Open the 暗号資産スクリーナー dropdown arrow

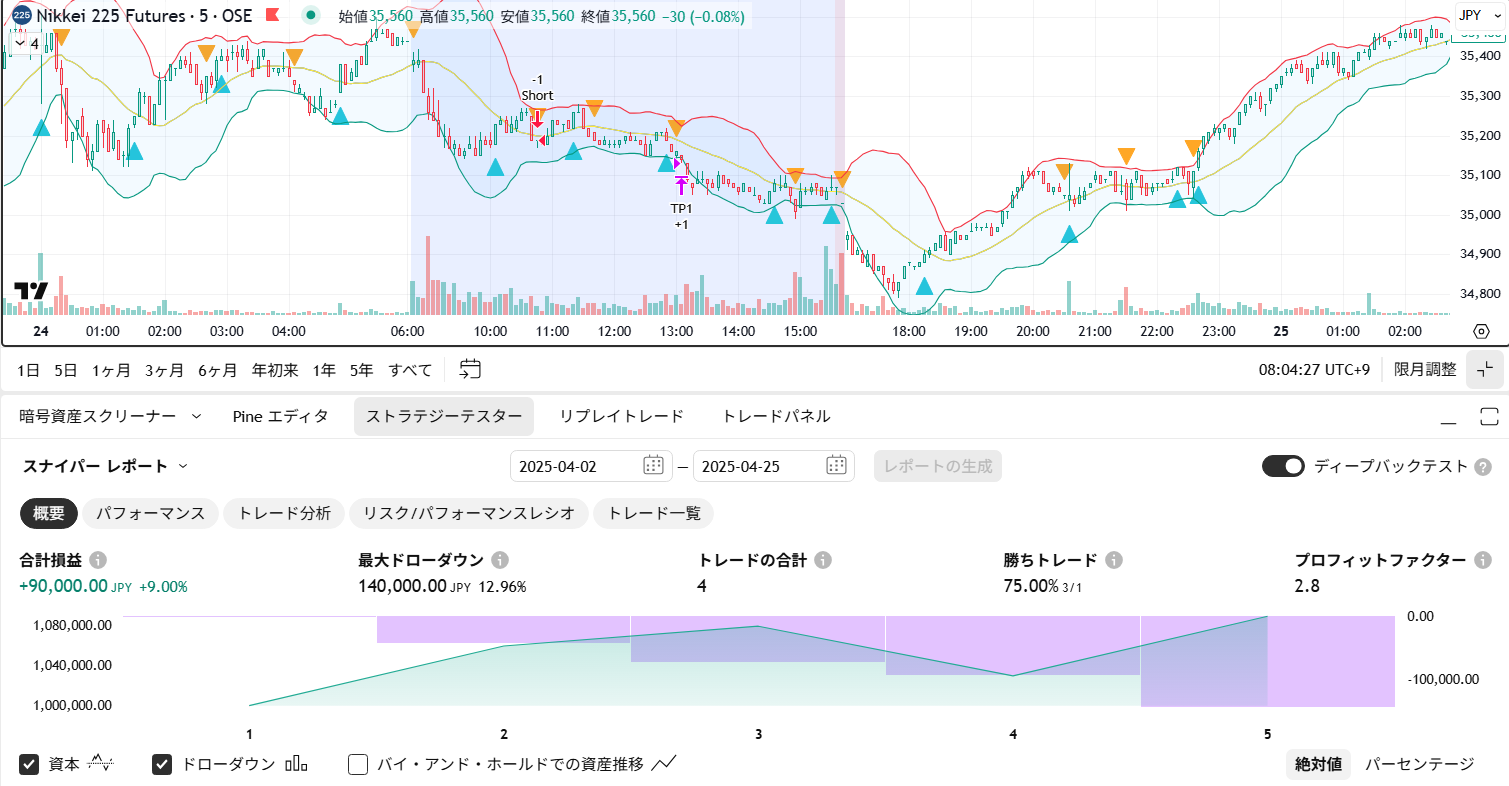(196, 416)
